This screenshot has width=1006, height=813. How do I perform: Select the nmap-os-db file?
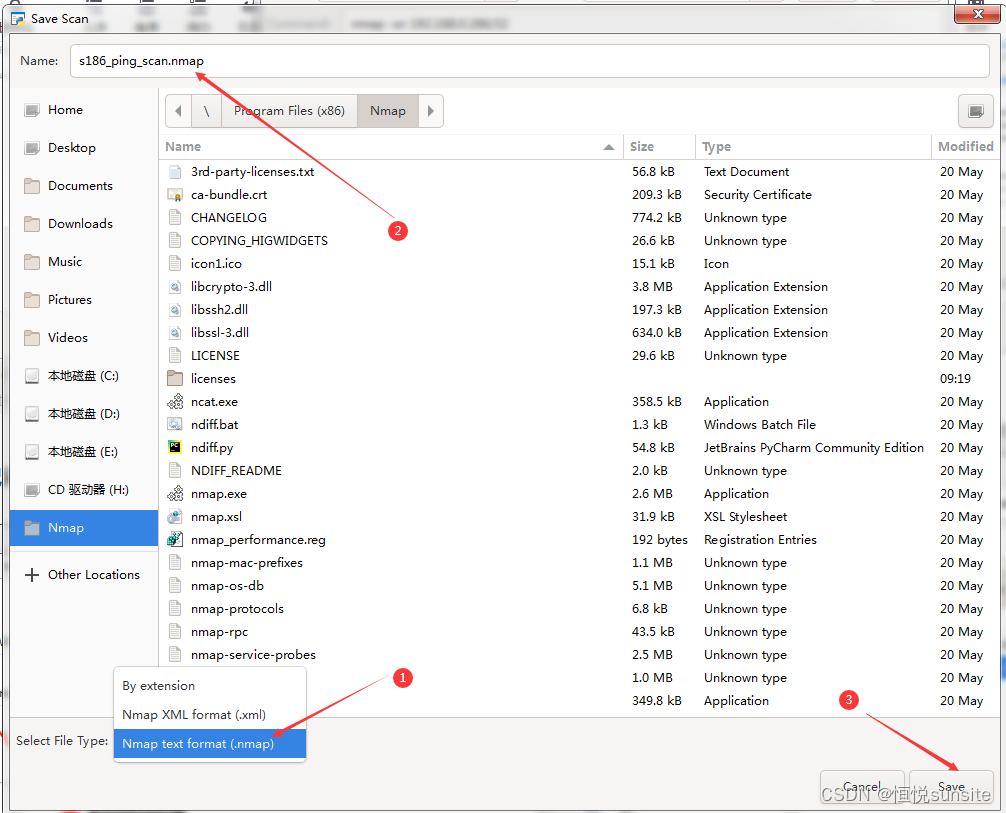[227, 586]
